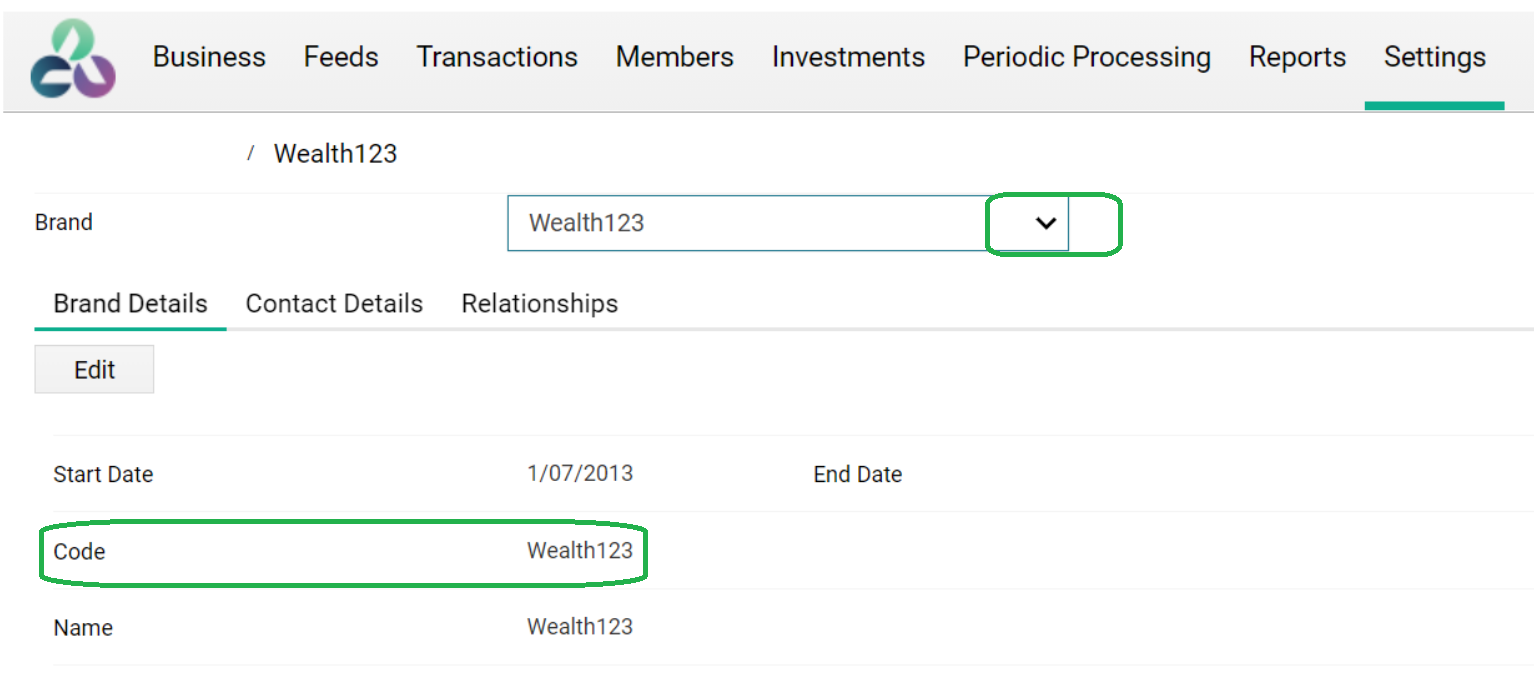The image size is (1534, 679).
Task: Open the Relationships tab
Action: click(539, 304)
